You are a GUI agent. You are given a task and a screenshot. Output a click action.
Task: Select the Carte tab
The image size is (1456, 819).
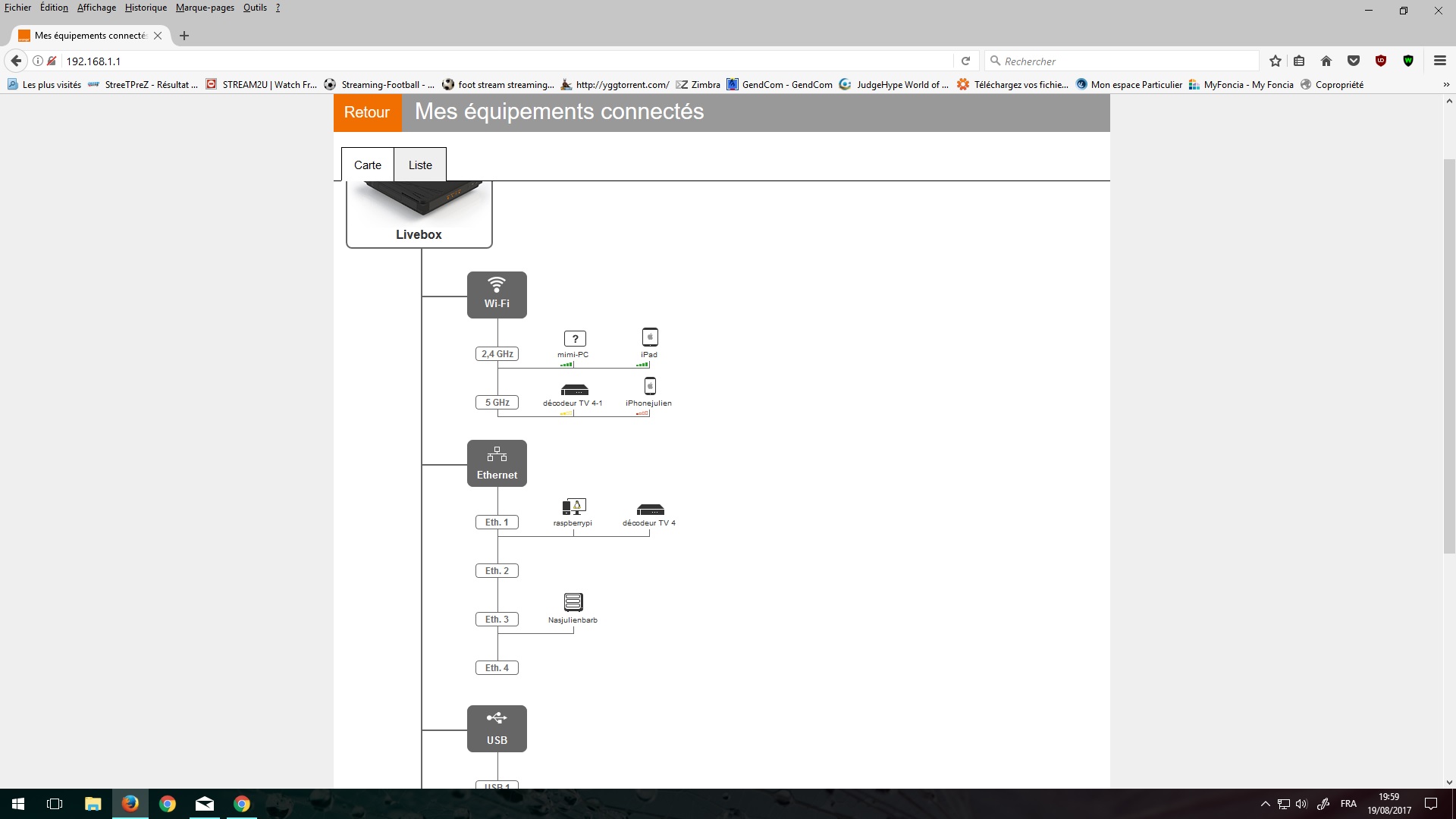(x=367, y=165)
